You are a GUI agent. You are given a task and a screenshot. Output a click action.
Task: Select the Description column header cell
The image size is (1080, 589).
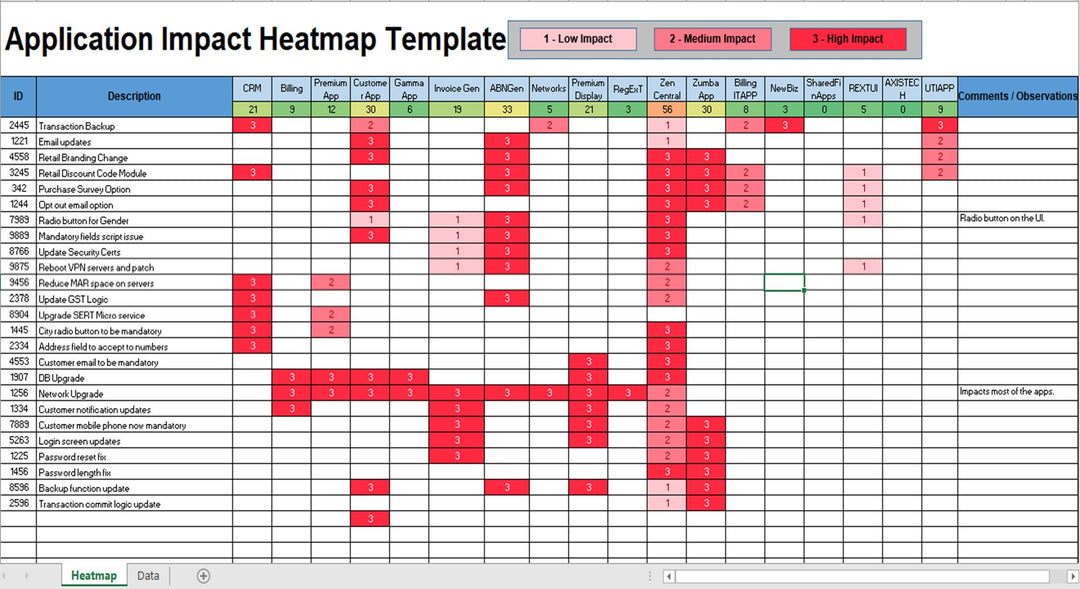click(x=134, y=96)
